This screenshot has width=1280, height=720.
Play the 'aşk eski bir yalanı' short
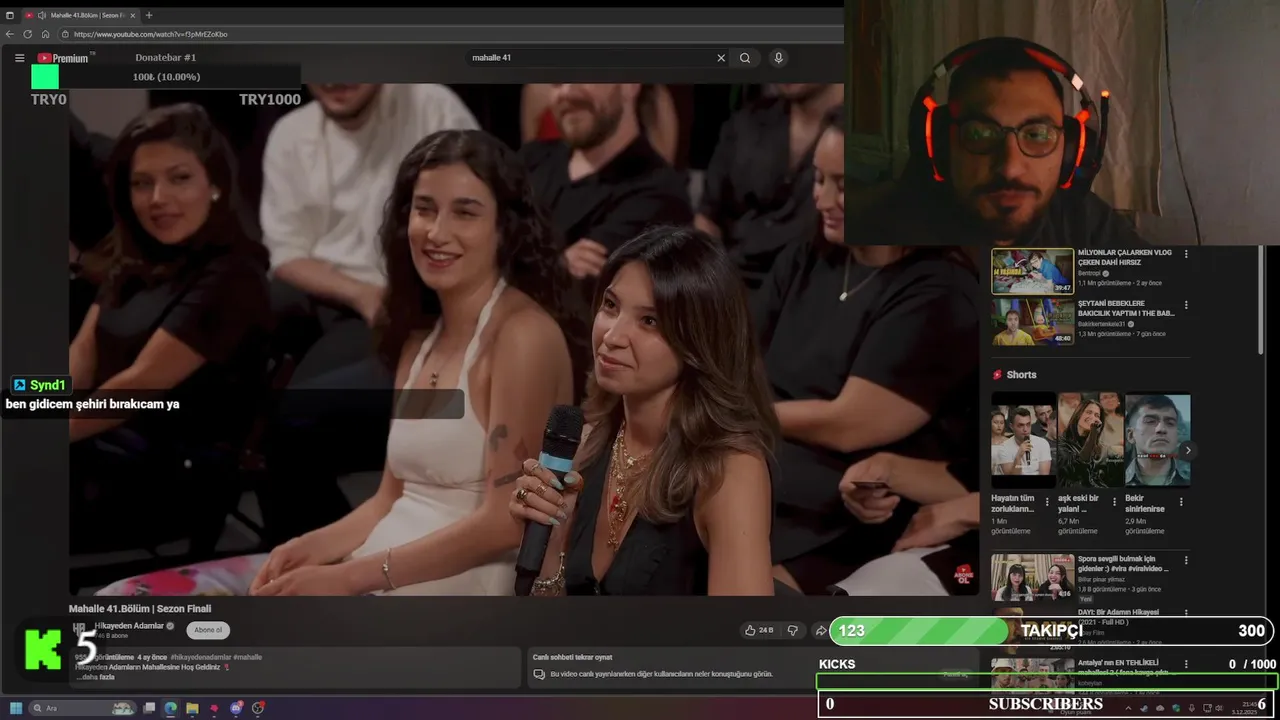(1089, 441)
